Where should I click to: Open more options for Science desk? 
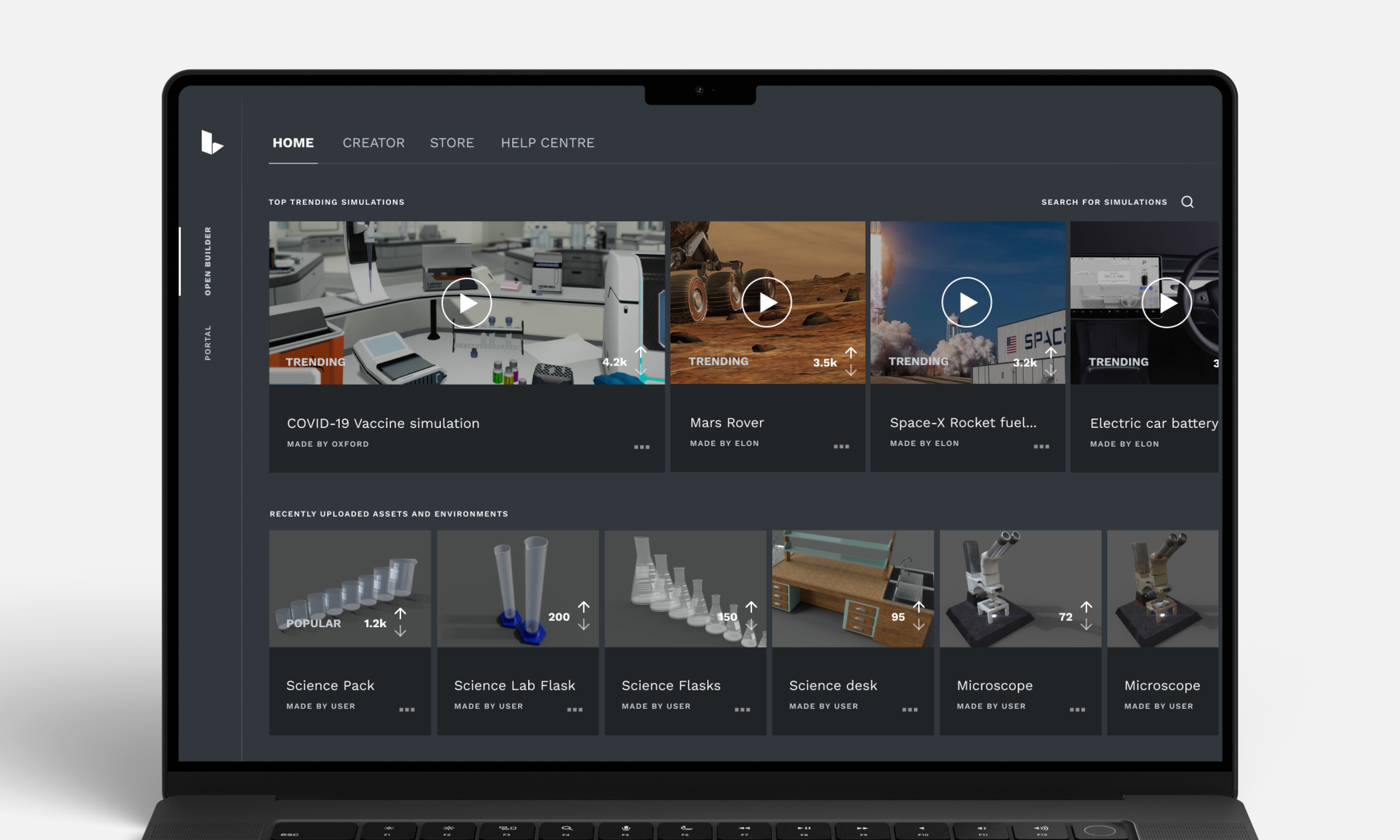[909, 710]
